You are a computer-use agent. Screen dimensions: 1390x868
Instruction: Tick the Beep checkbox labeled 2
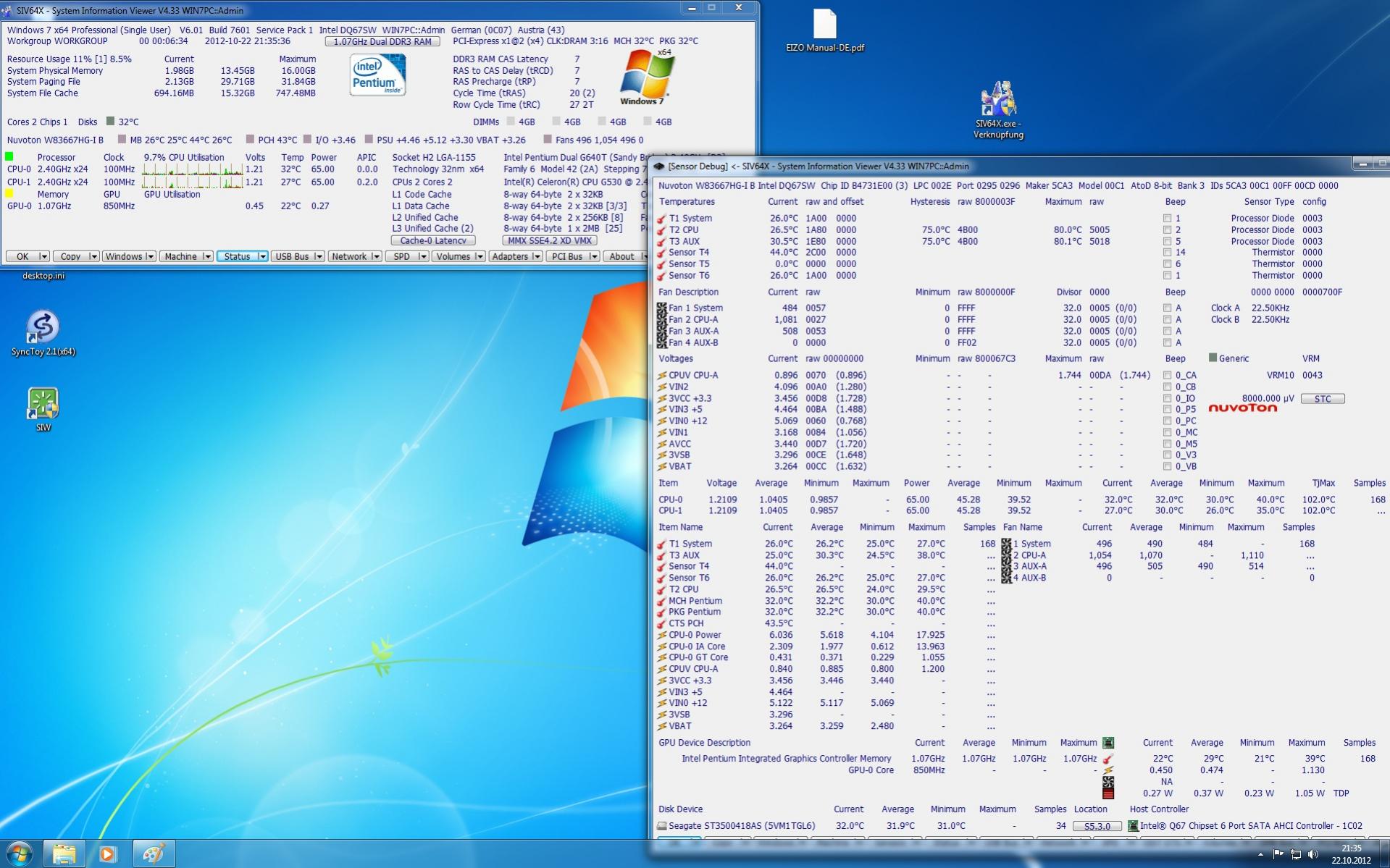click(1167, 230)
